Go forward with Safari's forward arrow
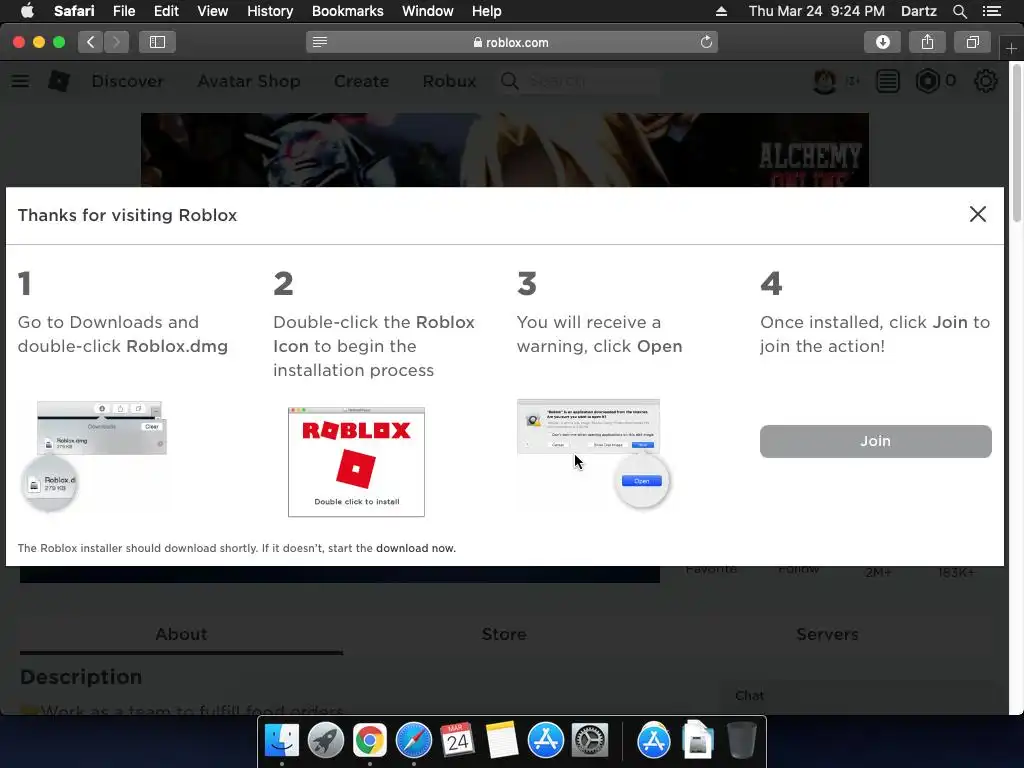 (116, 42)
